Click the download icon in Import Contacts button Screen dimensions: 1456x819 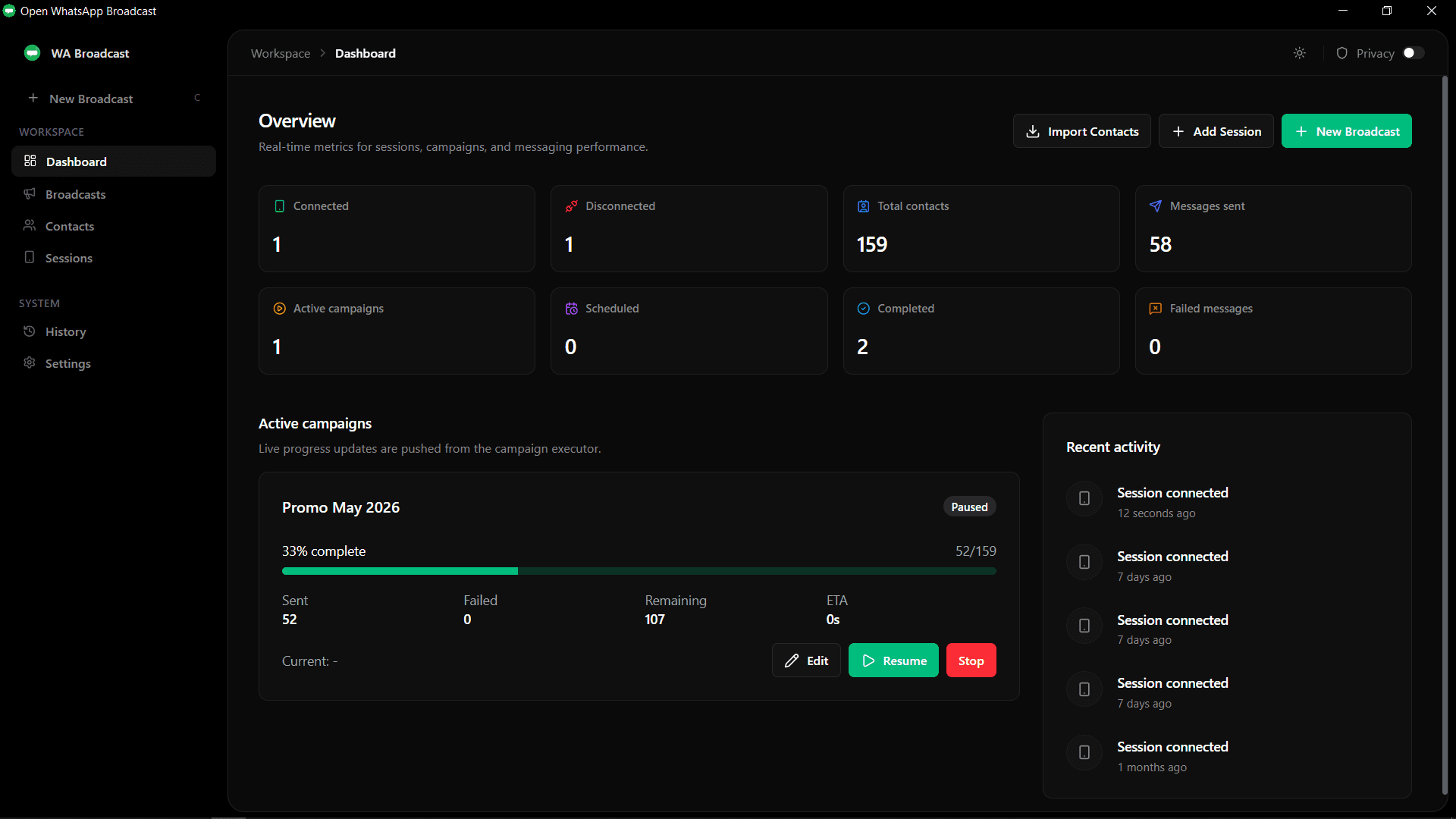point(1033,131)
